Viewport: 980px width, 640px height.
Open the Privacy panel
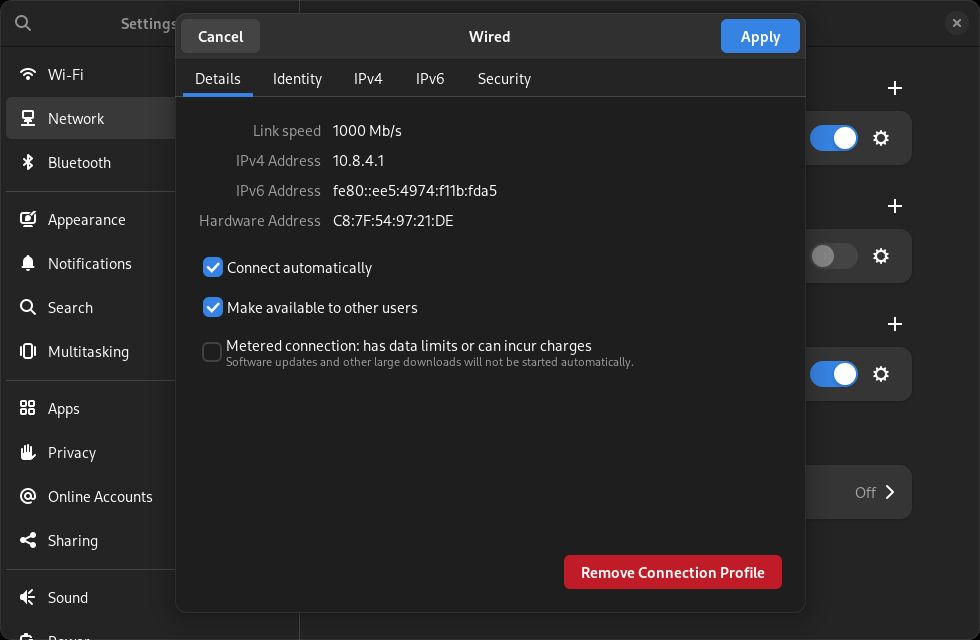point(71,453)
